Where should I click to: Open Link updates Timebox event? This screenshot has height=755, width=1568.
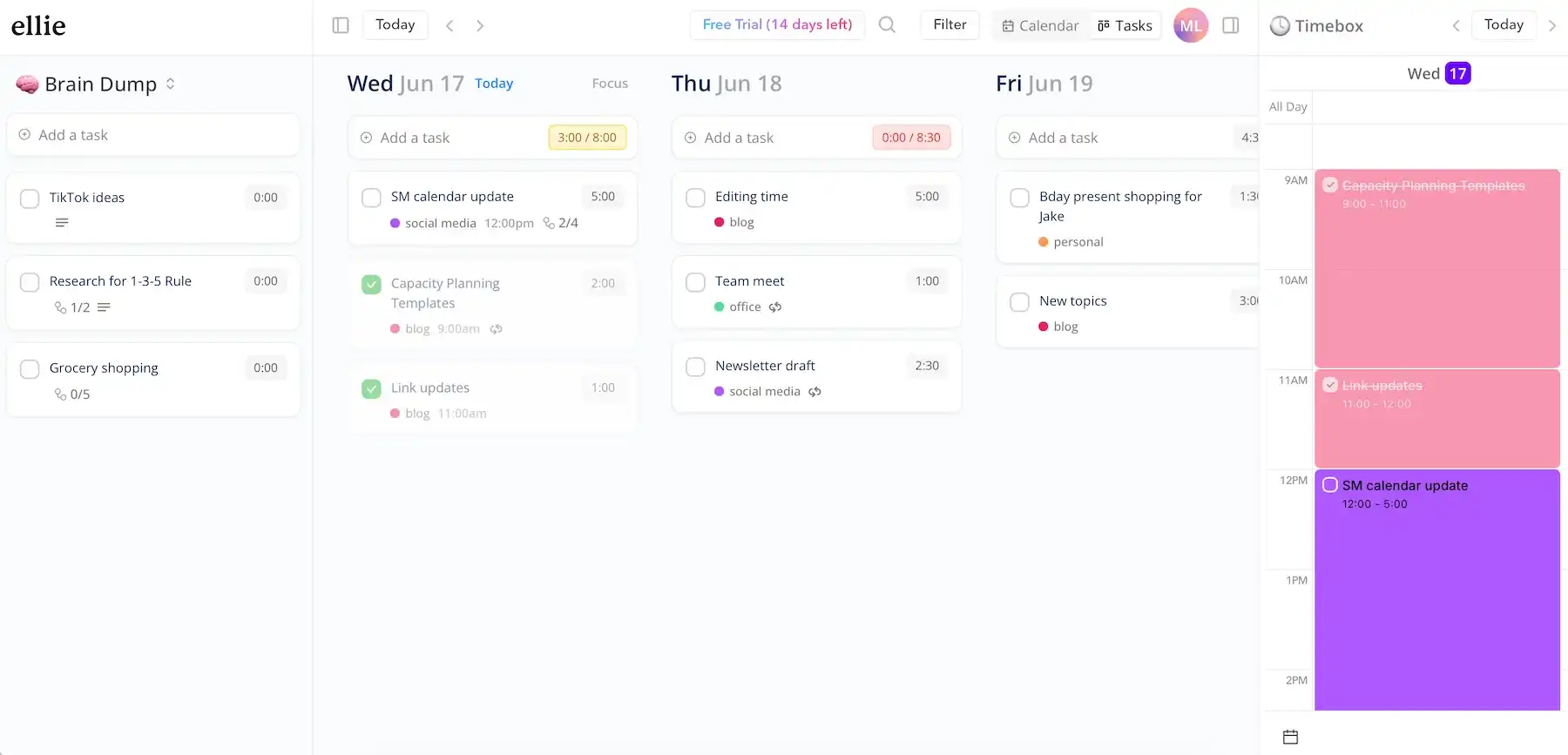(x=1437, y=419)
